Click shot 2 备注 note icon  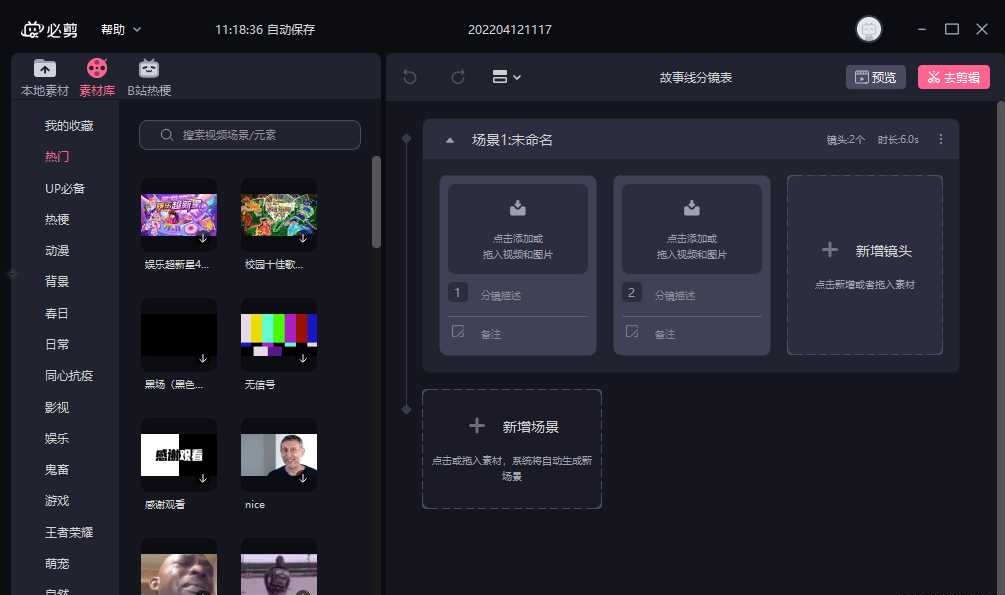point(632,331)
